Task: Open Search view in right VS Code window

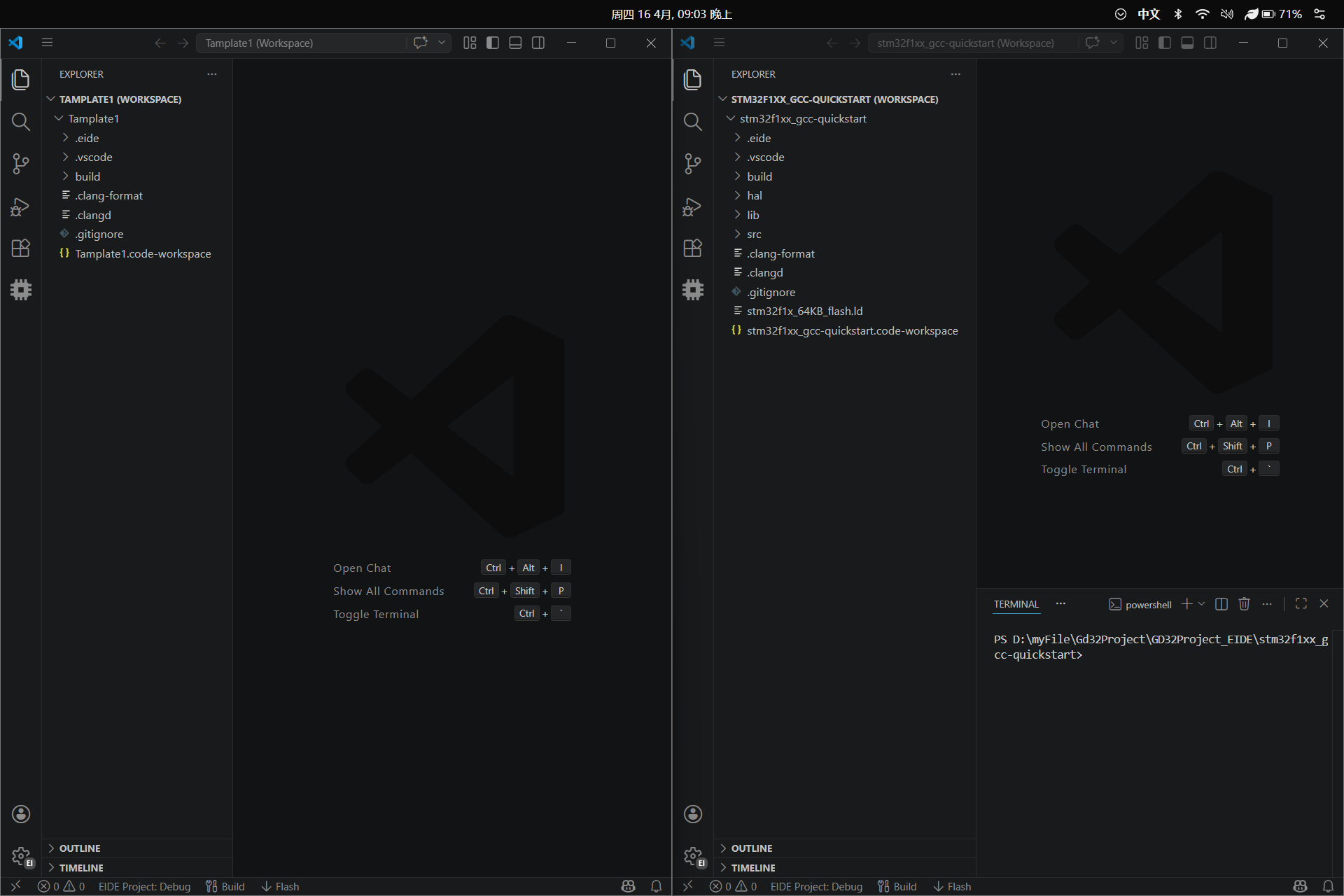Action: click(x=693, y=122)
